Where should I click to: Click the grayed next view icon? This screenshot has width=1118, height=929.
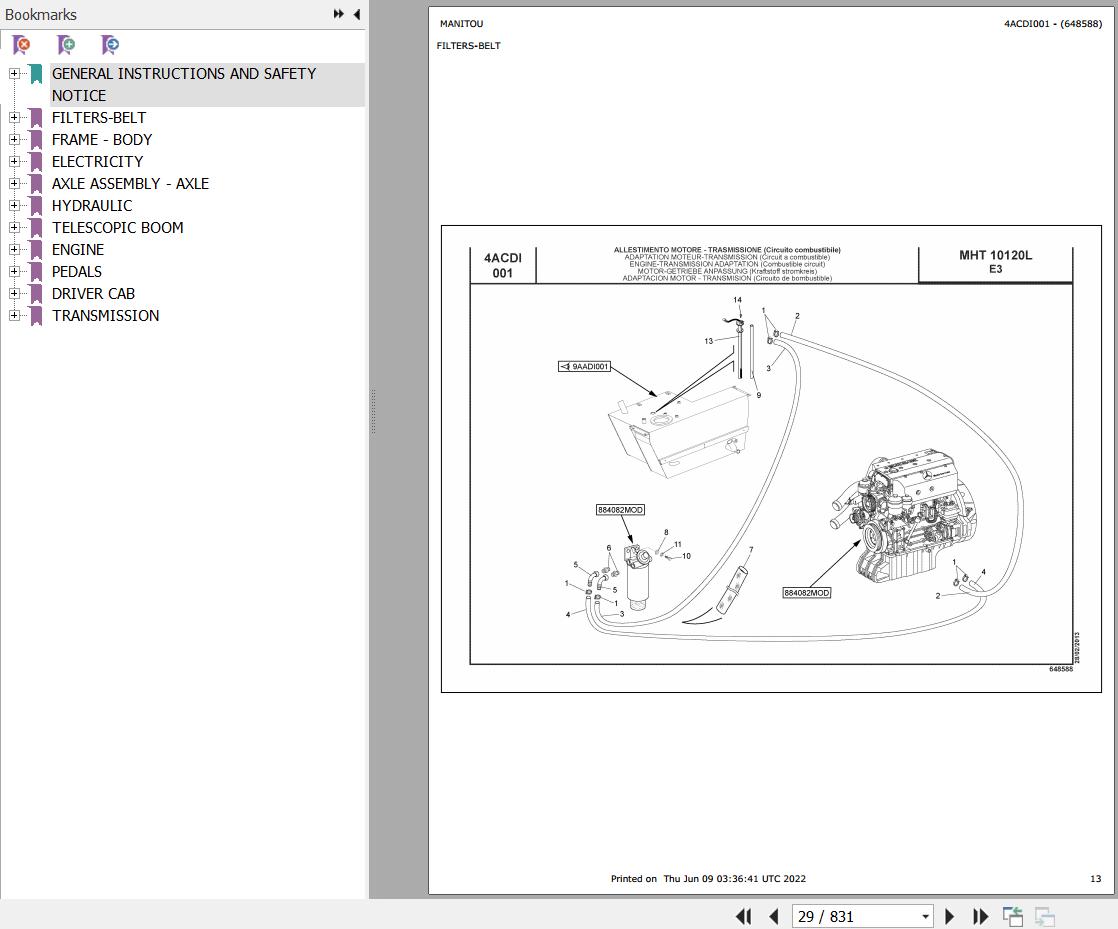point(1045,916)
